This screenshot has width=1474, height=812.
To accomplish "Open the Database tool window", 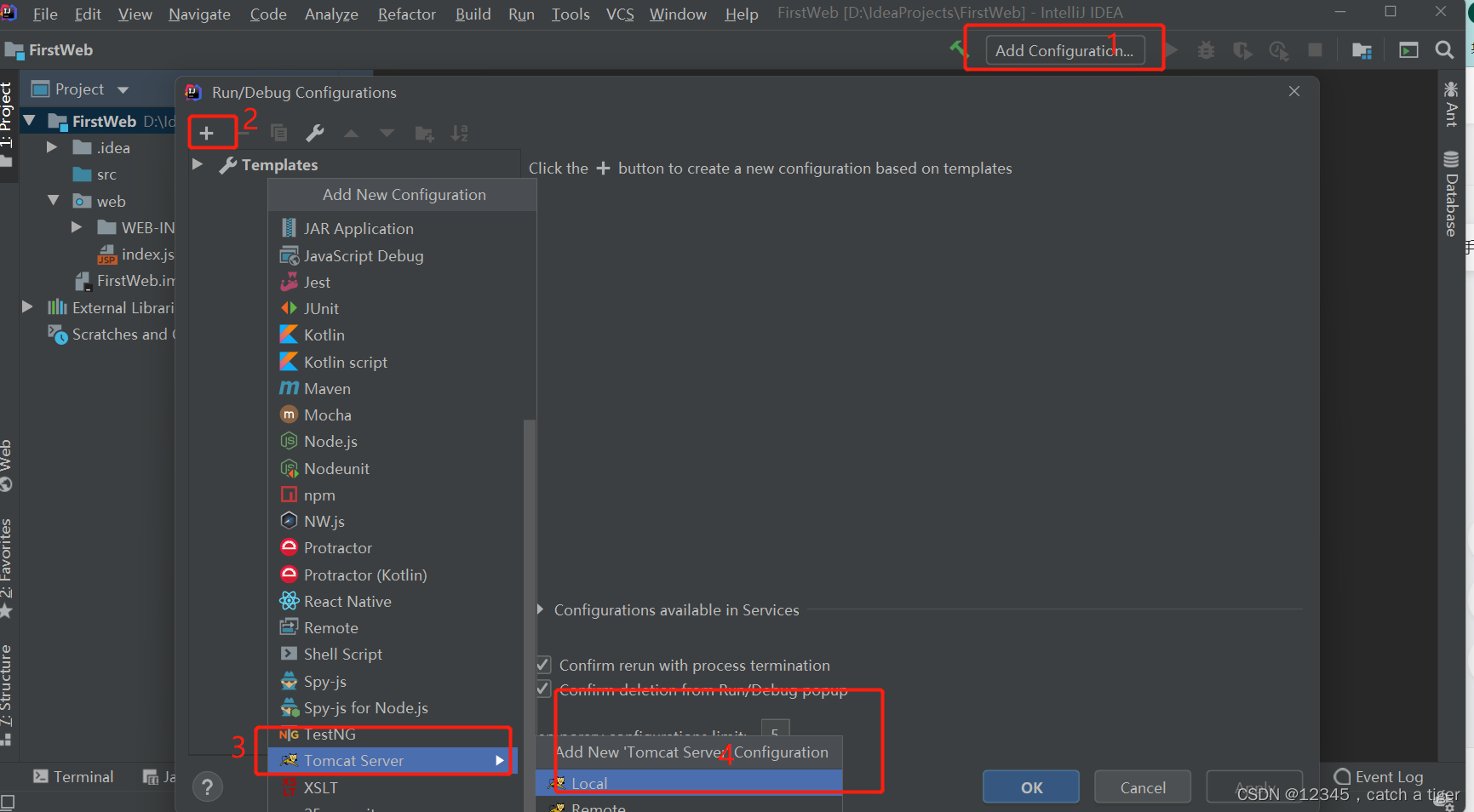I will [1452, 194].
